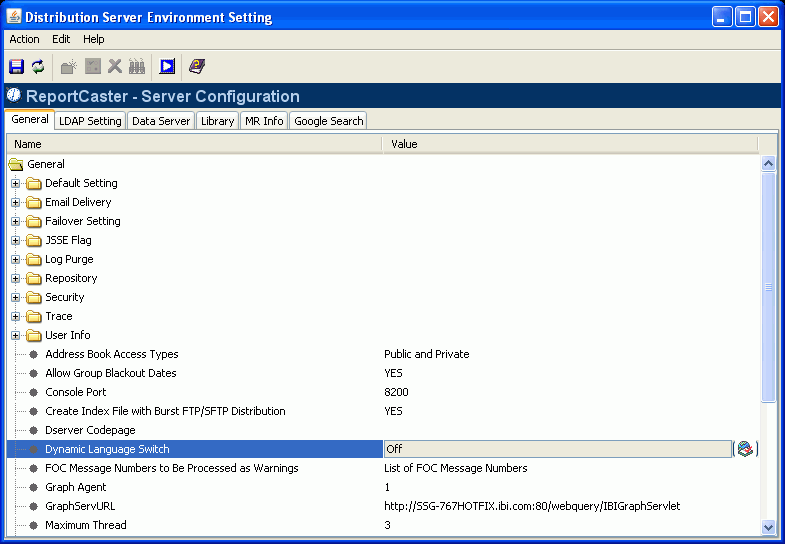The image size is (785, 544).
Task: Click the grayed square toolbar icon left of the X
Action: click(x=93, y=66)
